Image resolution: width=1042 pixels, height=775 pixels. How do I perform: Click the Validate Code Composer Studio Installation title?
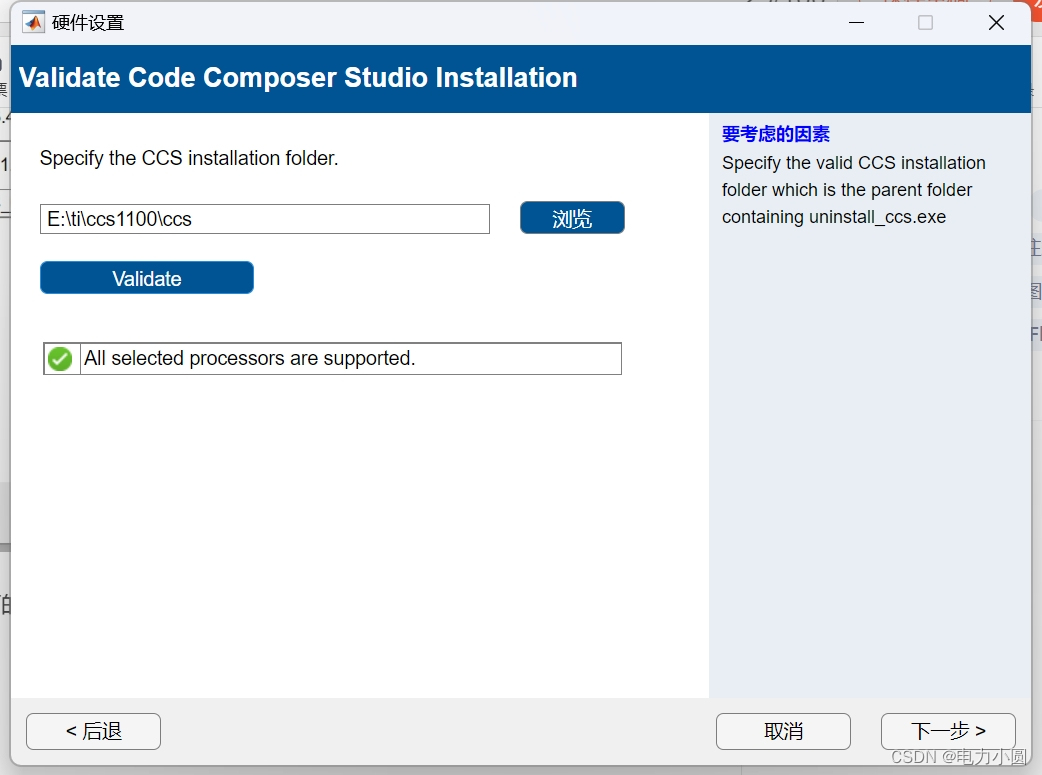pos(298,78)
